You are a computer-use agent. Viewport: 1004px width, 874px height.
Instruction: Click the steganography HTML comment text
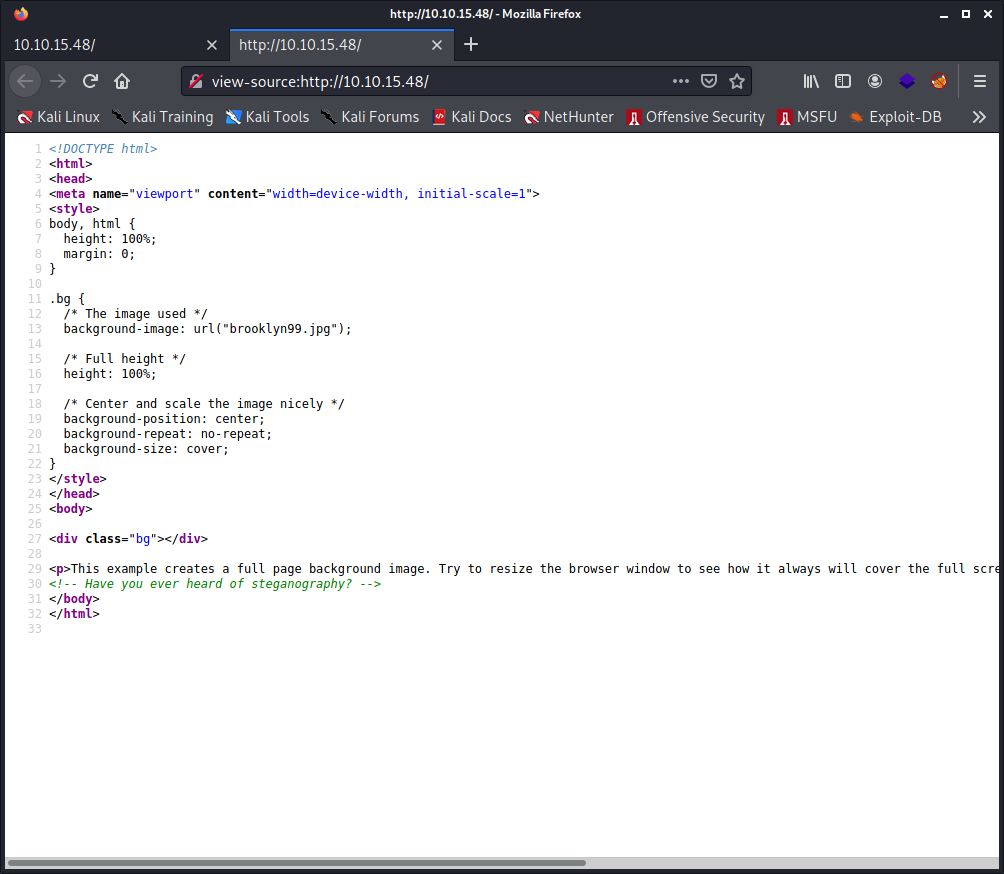pyautogui.click(x=215, y=584)
